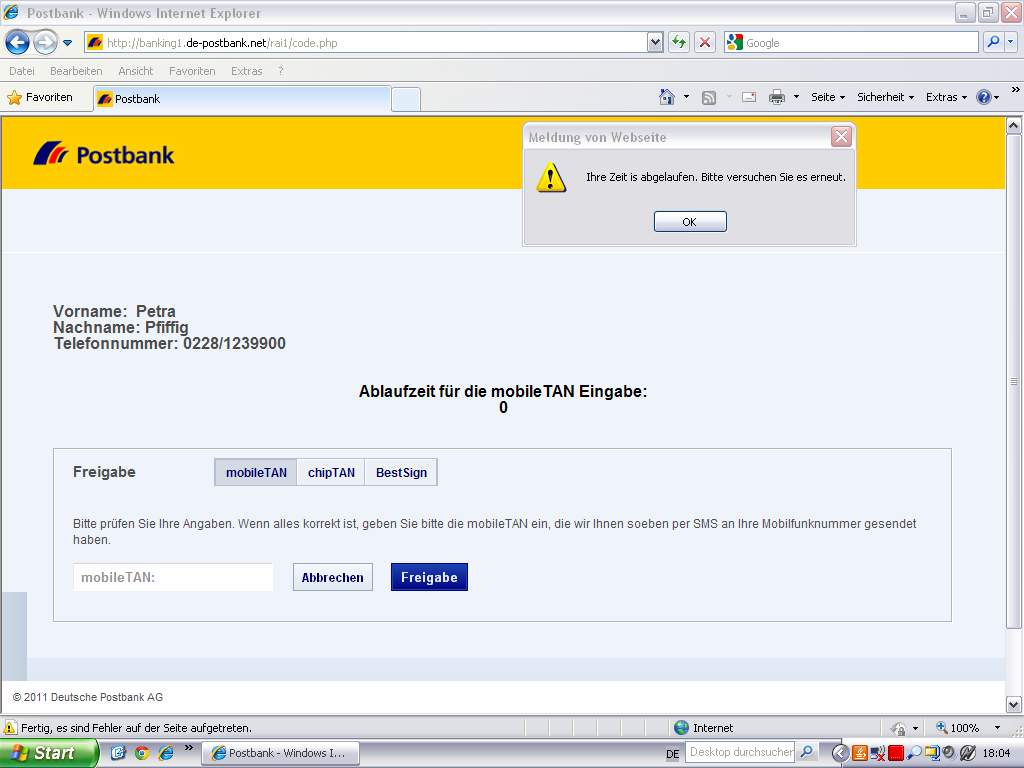1024x768 pixels.
Task: Launch Chrome from the Quick Launch bar
Action: pos(142,753)
